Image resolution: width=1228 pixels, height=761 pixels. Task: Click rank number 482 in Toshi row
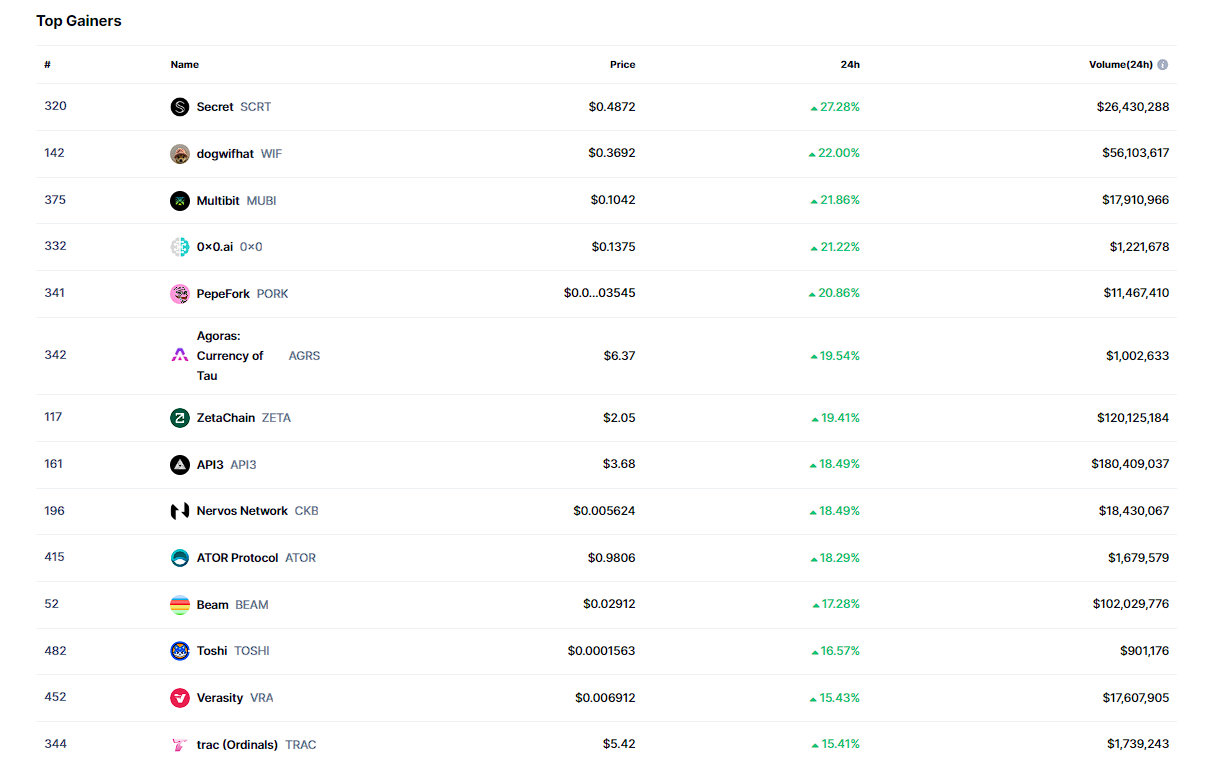[x=55, y=651]
